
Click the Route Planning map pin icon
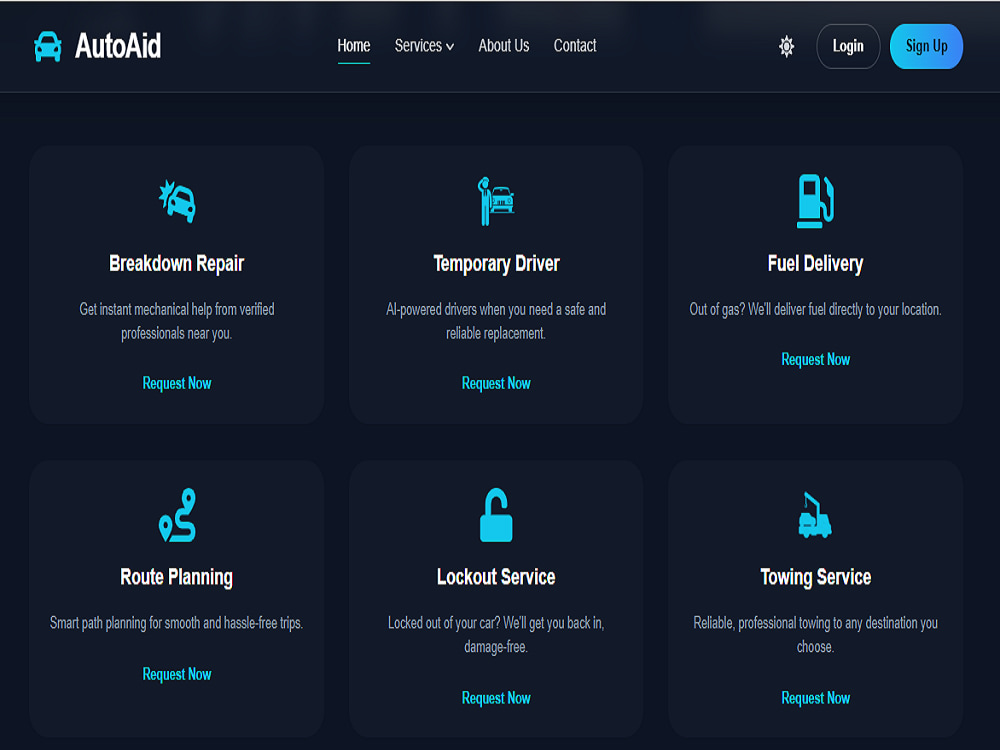pos(177,515)
